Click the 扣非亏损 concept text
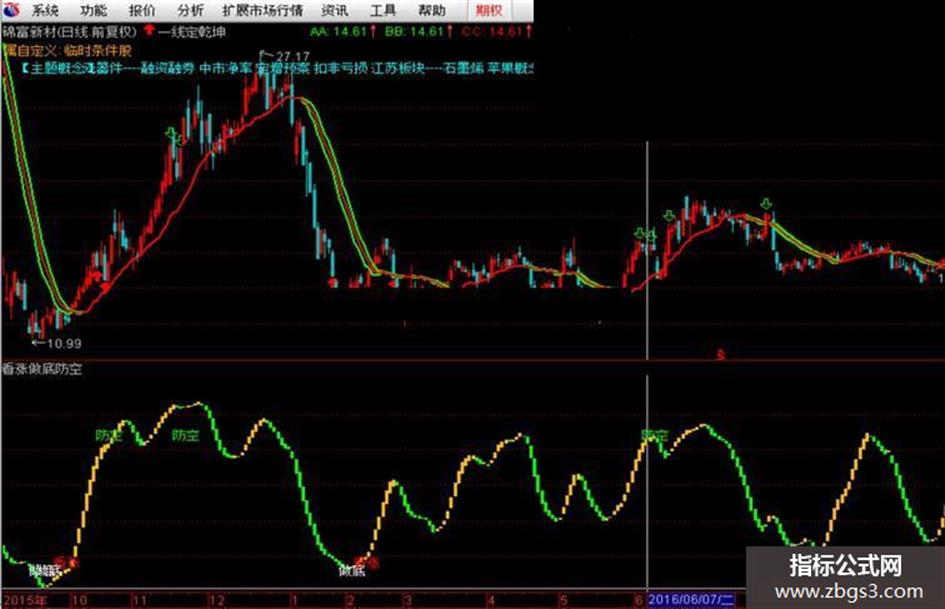This screenshot has width=945, height=609. (x=341, y=68)
